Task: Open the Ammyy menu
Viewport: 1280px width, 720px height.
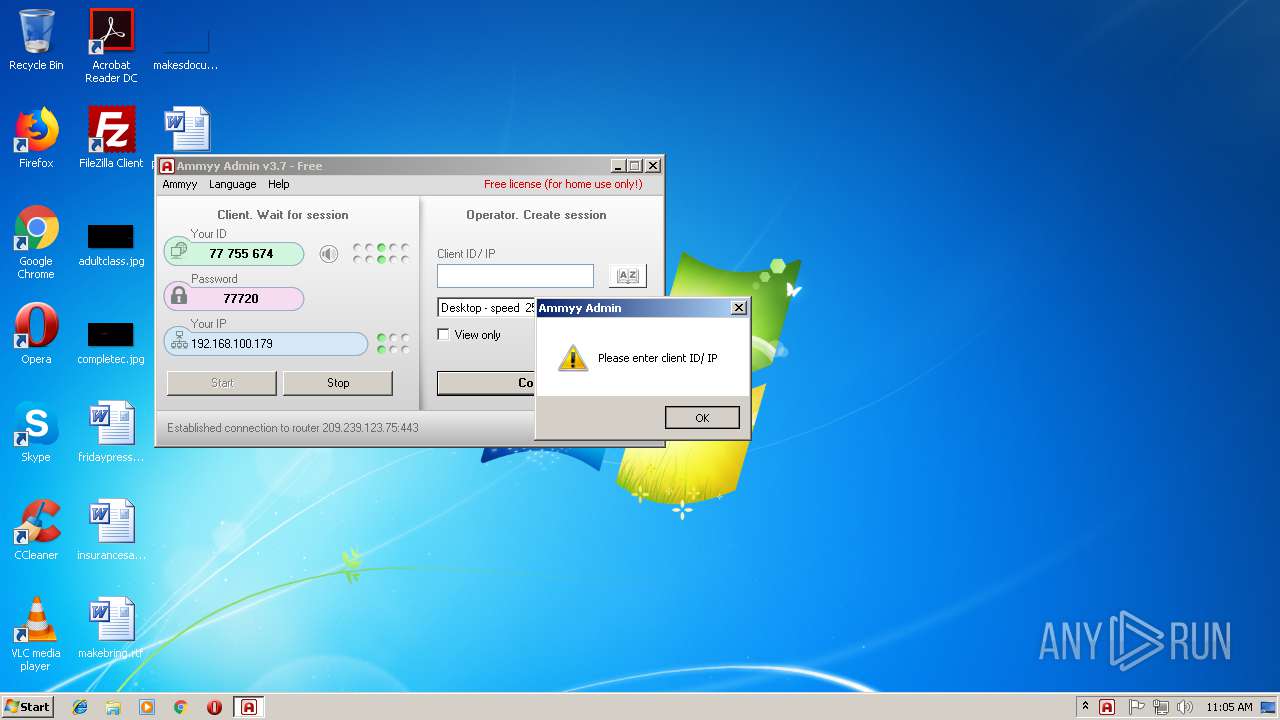Action: click(x=180, y=184)
